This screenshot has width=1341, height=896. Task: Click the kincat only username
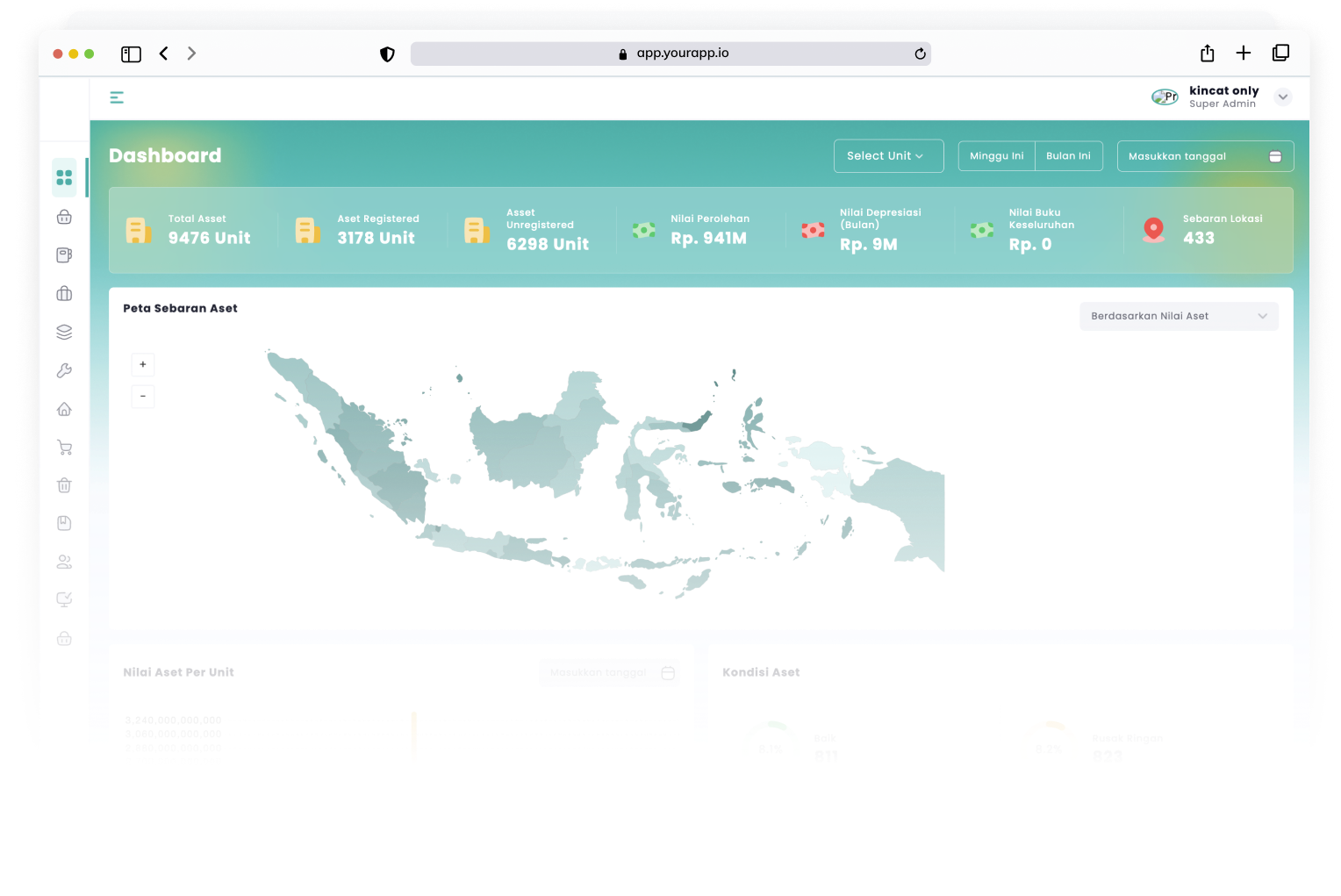coord(1223,90)
